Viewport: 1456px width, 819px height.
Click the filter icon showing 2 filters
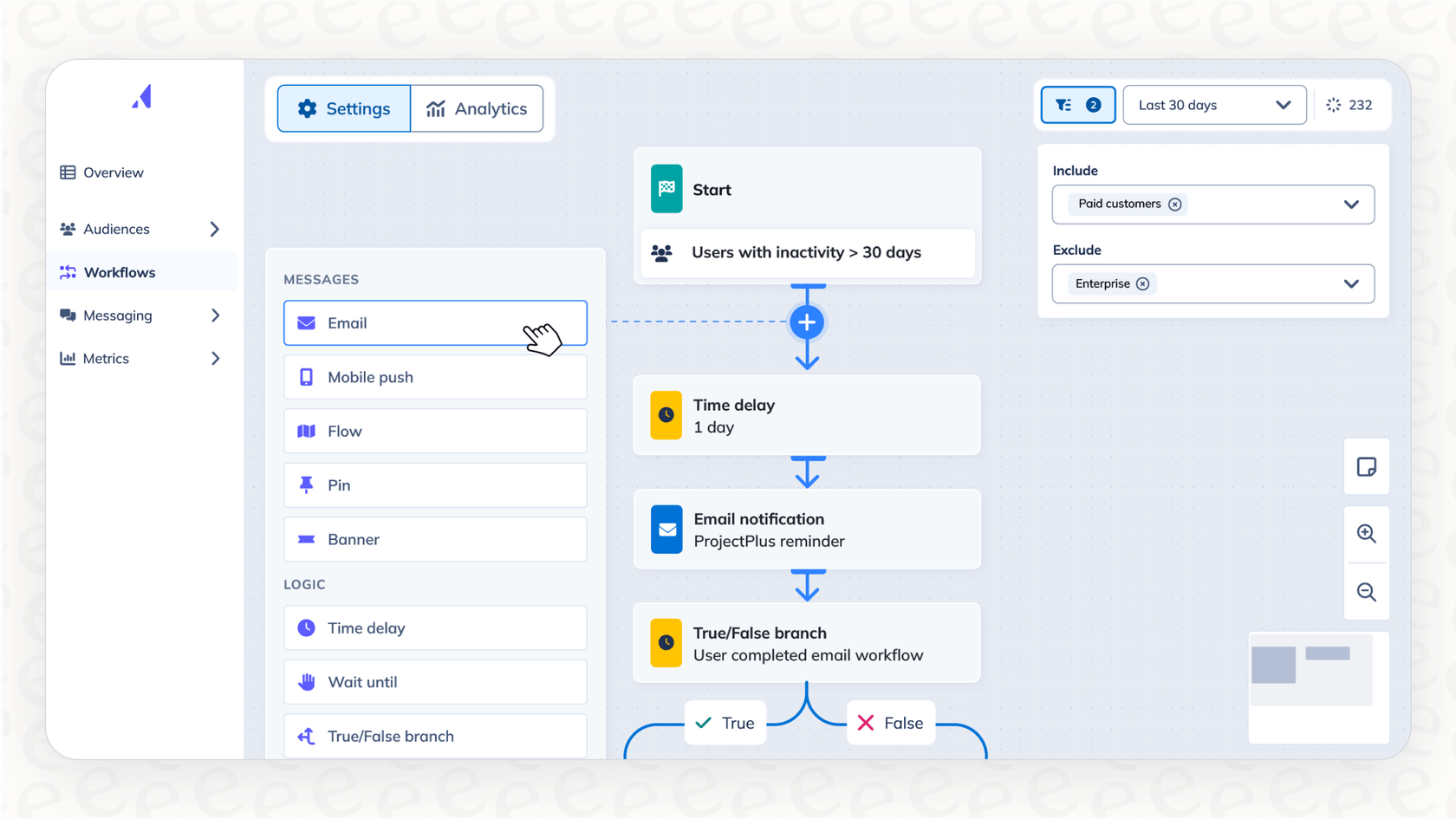point(1077,105)
